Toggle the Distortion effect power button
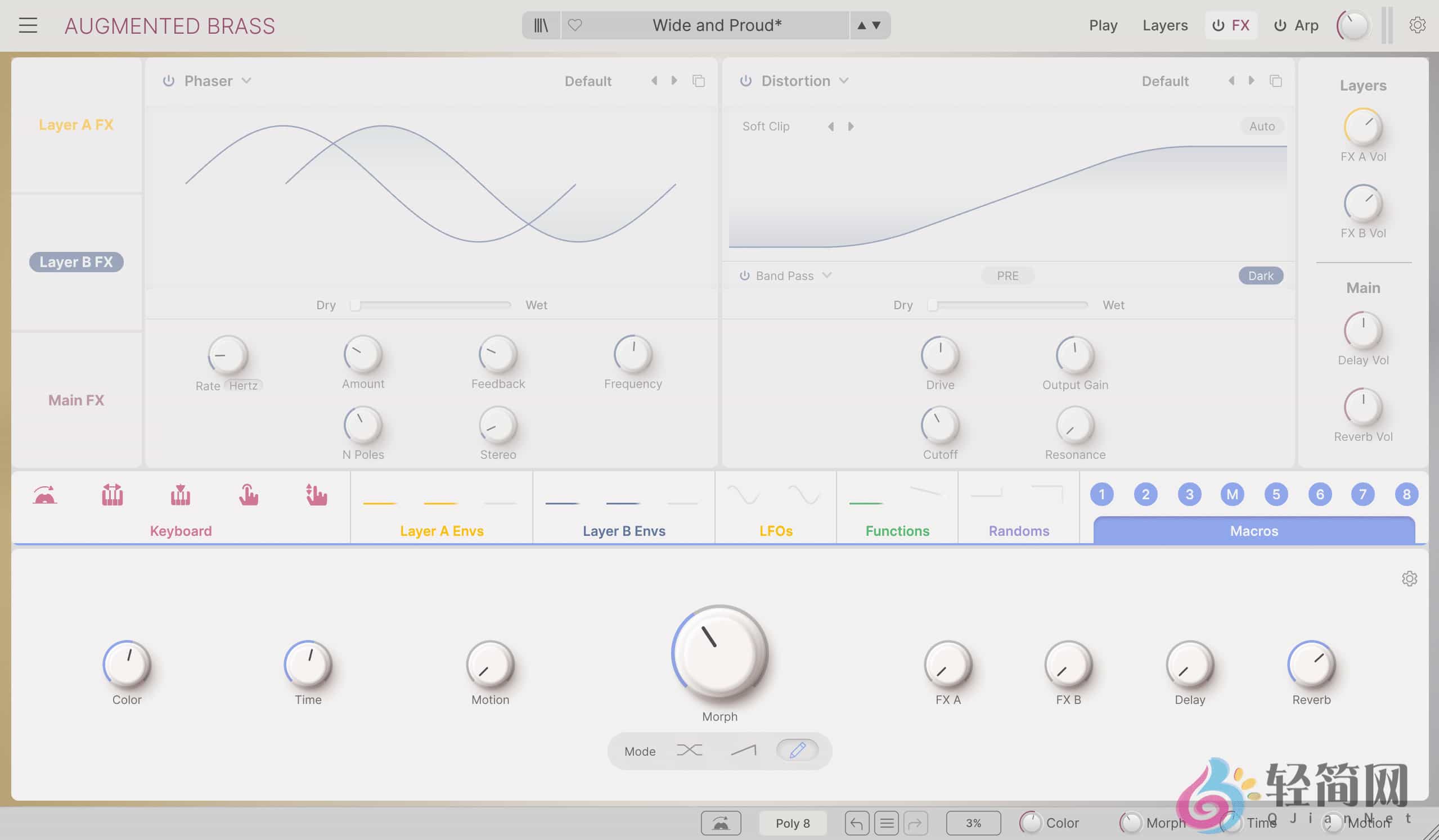This screenshot has width=1439, height=840. tap(746, 80)
